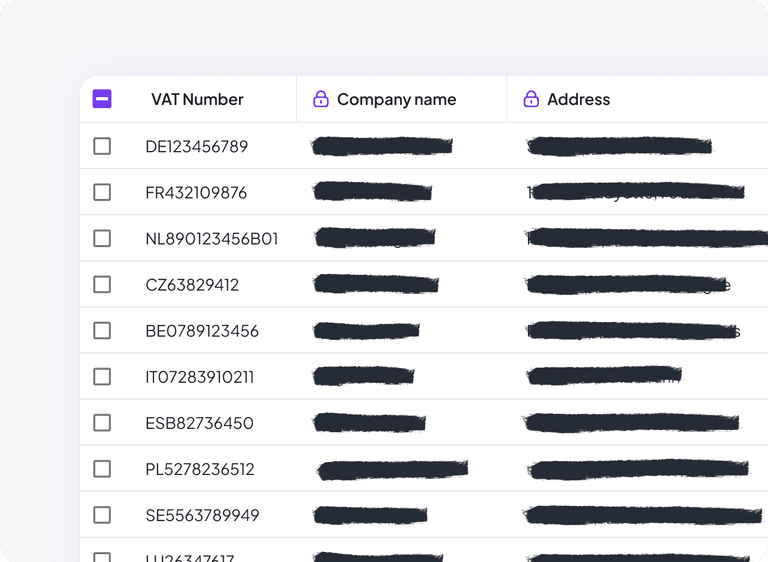Click the lock icon beside Company name

click(321, 99)
